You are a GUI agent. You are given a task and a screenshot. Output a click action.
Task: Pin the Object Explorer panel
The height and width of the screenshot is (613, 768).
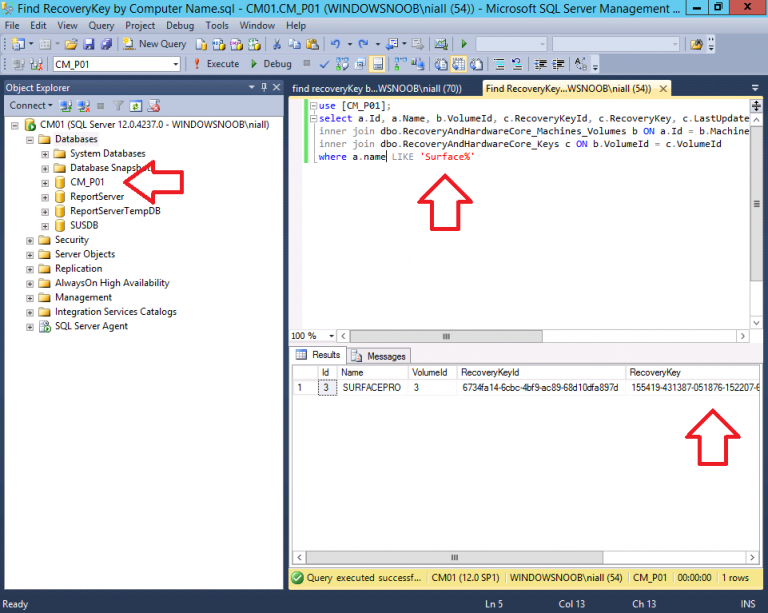[265, 88]
